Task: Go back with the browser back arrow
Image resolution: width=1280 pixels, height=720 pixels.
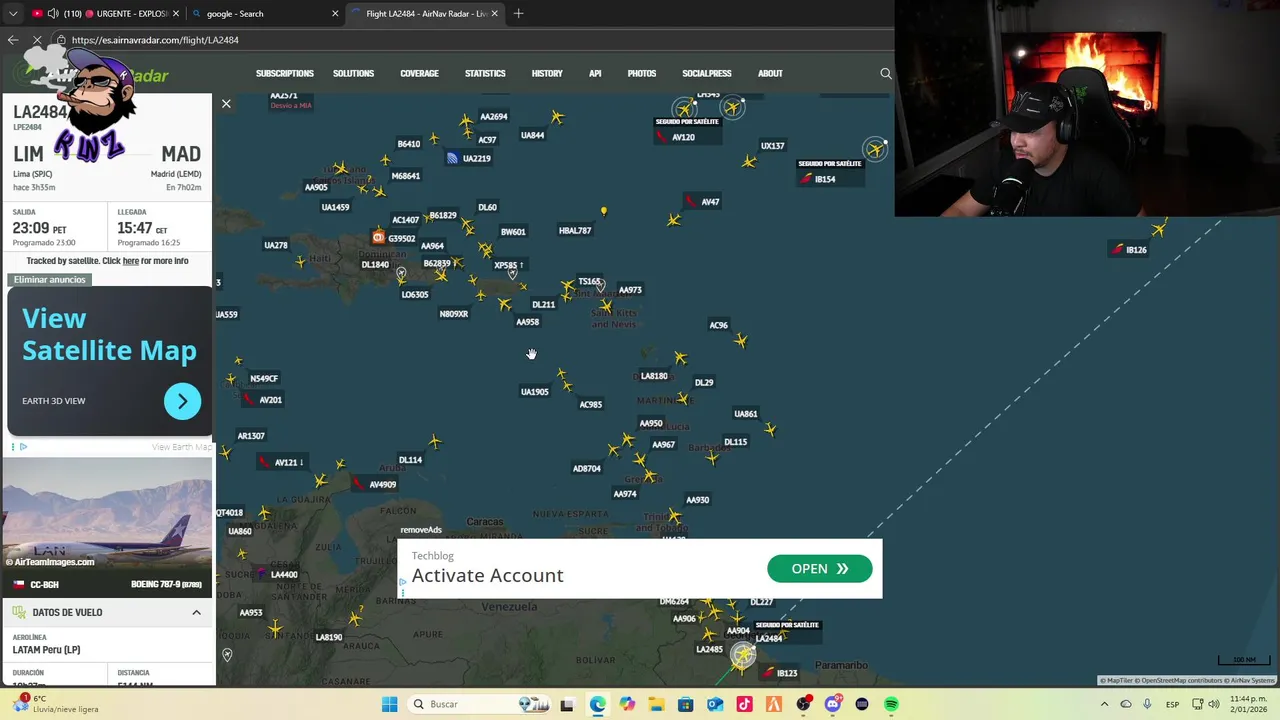Action: pyautogui.click(x=13, y=40)
